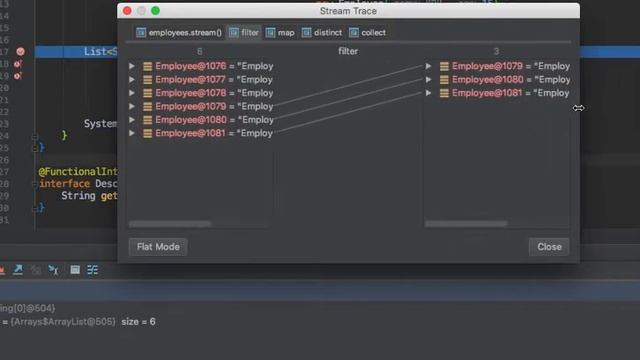Click the @FunctionalInt annotation in editor

click(78, 172)
